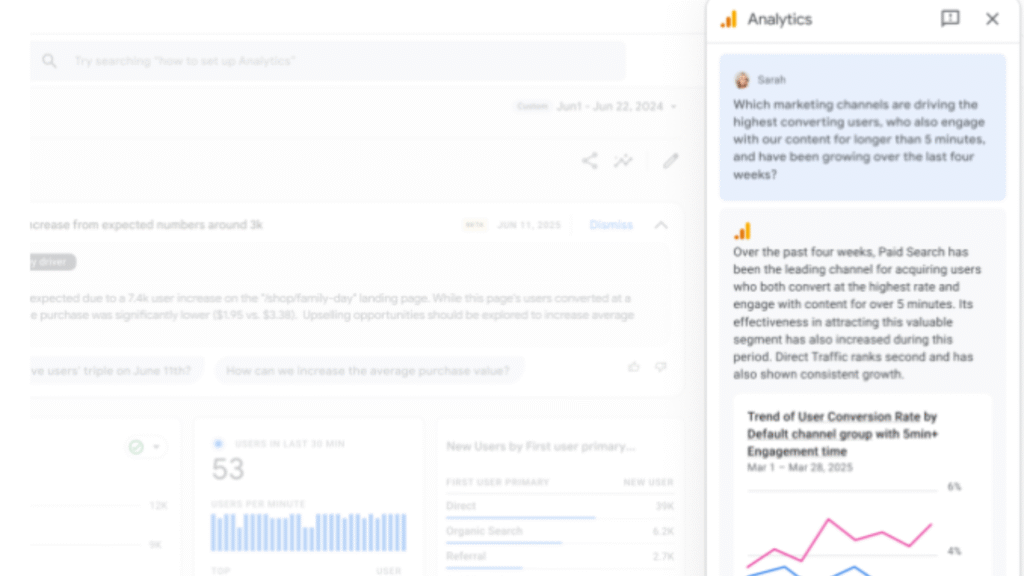Click the Dismiss link on the insight banner
1024x576 pixels.
point(611,225)
